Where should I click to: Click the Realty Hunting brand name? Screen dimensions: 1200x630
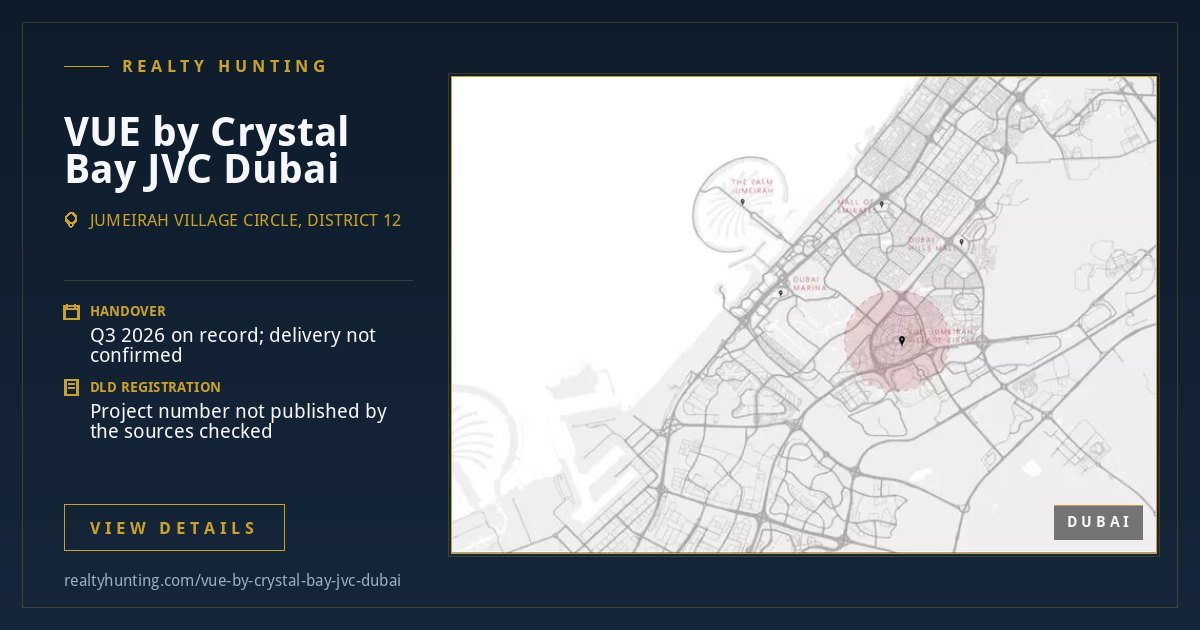coord(225,66)
